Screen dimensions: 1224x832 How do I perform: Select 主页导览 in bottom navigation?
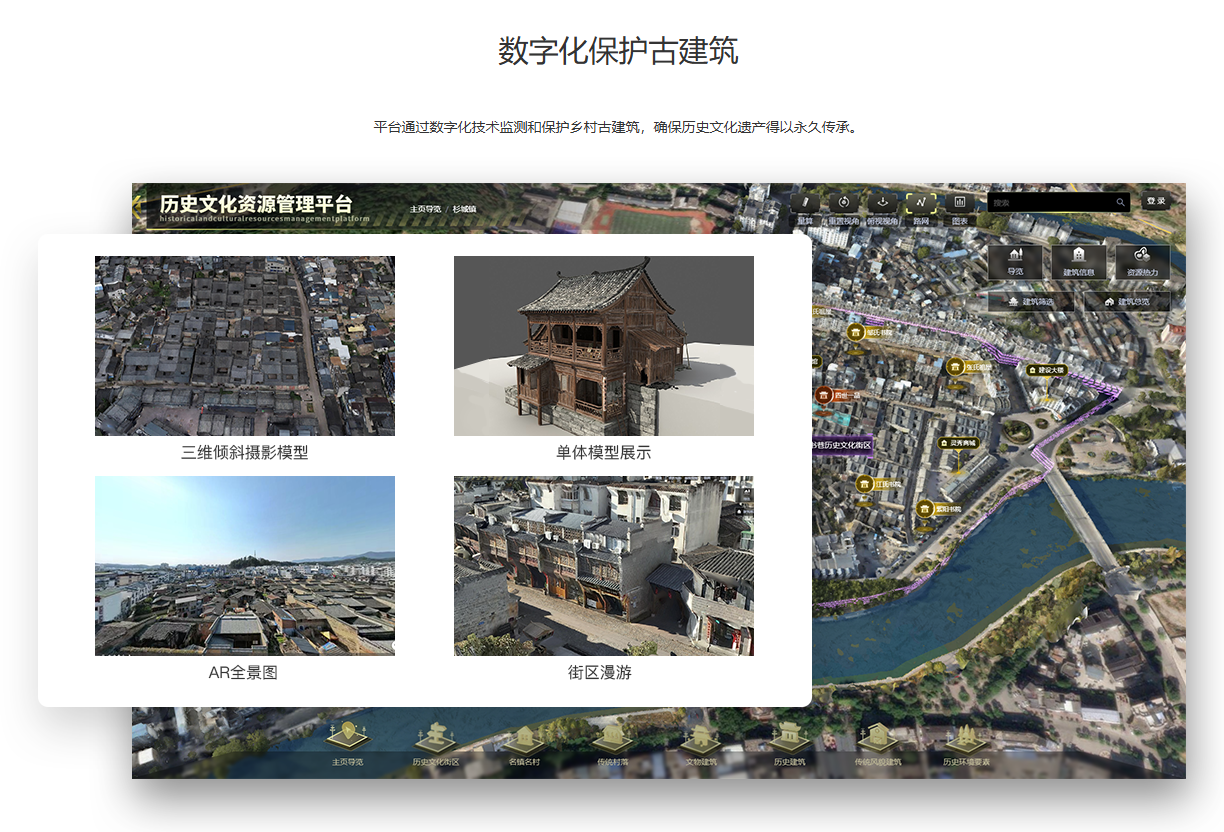(347, 742)
